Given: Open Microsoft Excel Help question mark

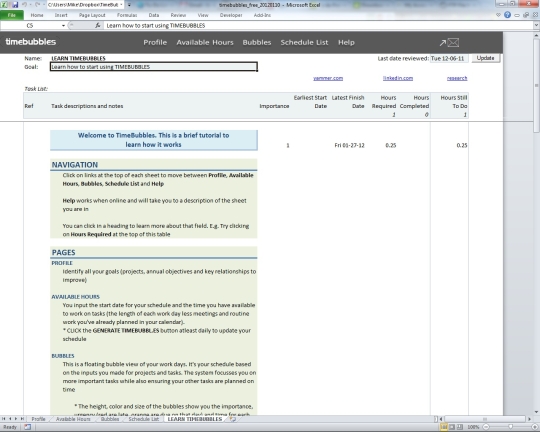Looking at the screenshot, I should (x=507, y=15).
